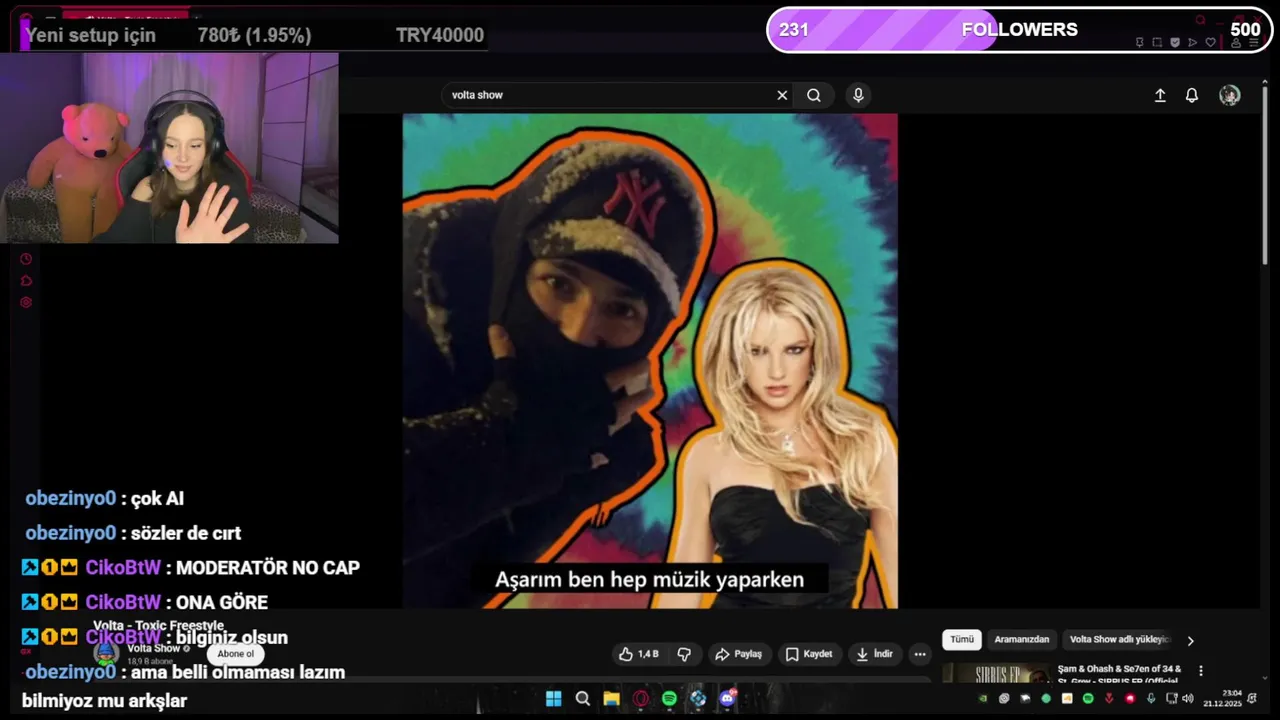This screenshot has width=1280, height=720.
Task: Open File Explorer from the taskbar
Action: coord(611,699)
